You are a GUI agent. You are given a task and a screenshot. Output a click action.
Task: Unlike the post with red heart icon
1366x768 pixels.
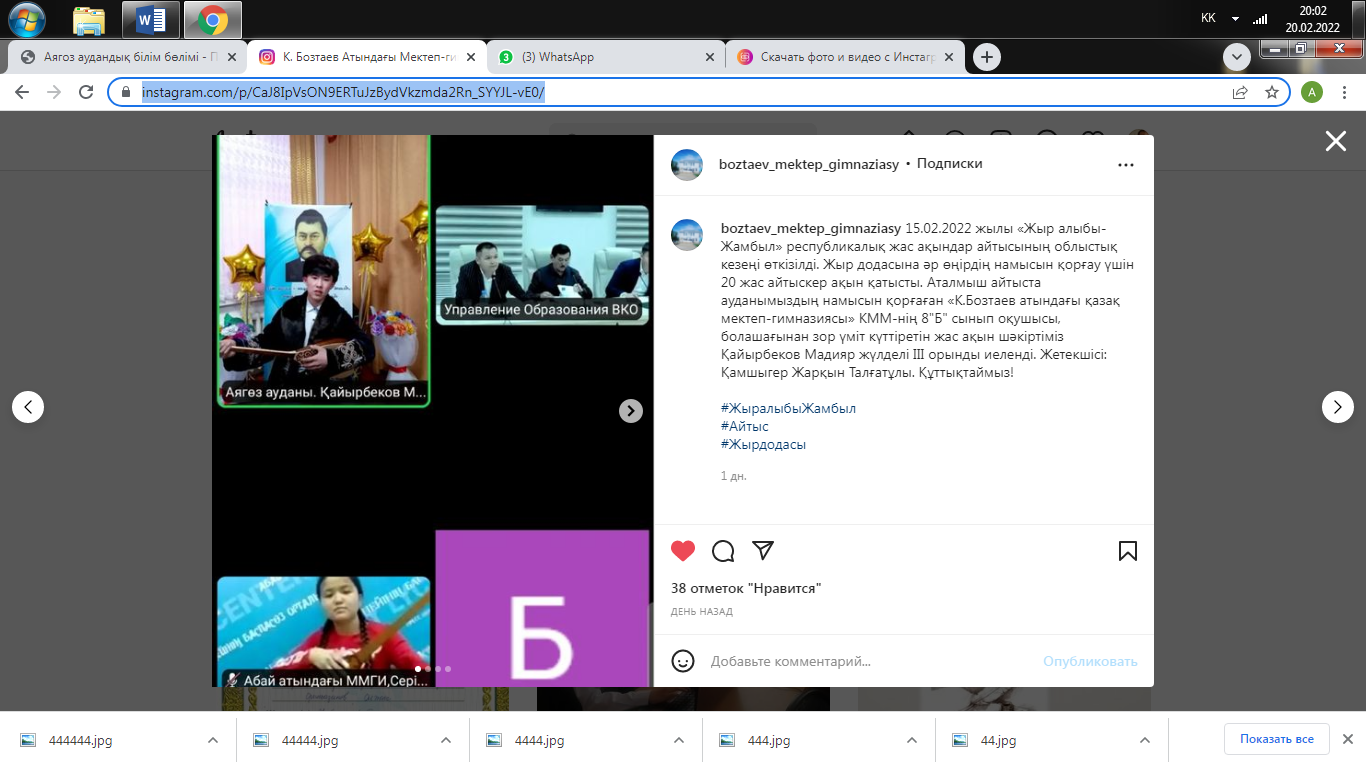pos(683,551)
